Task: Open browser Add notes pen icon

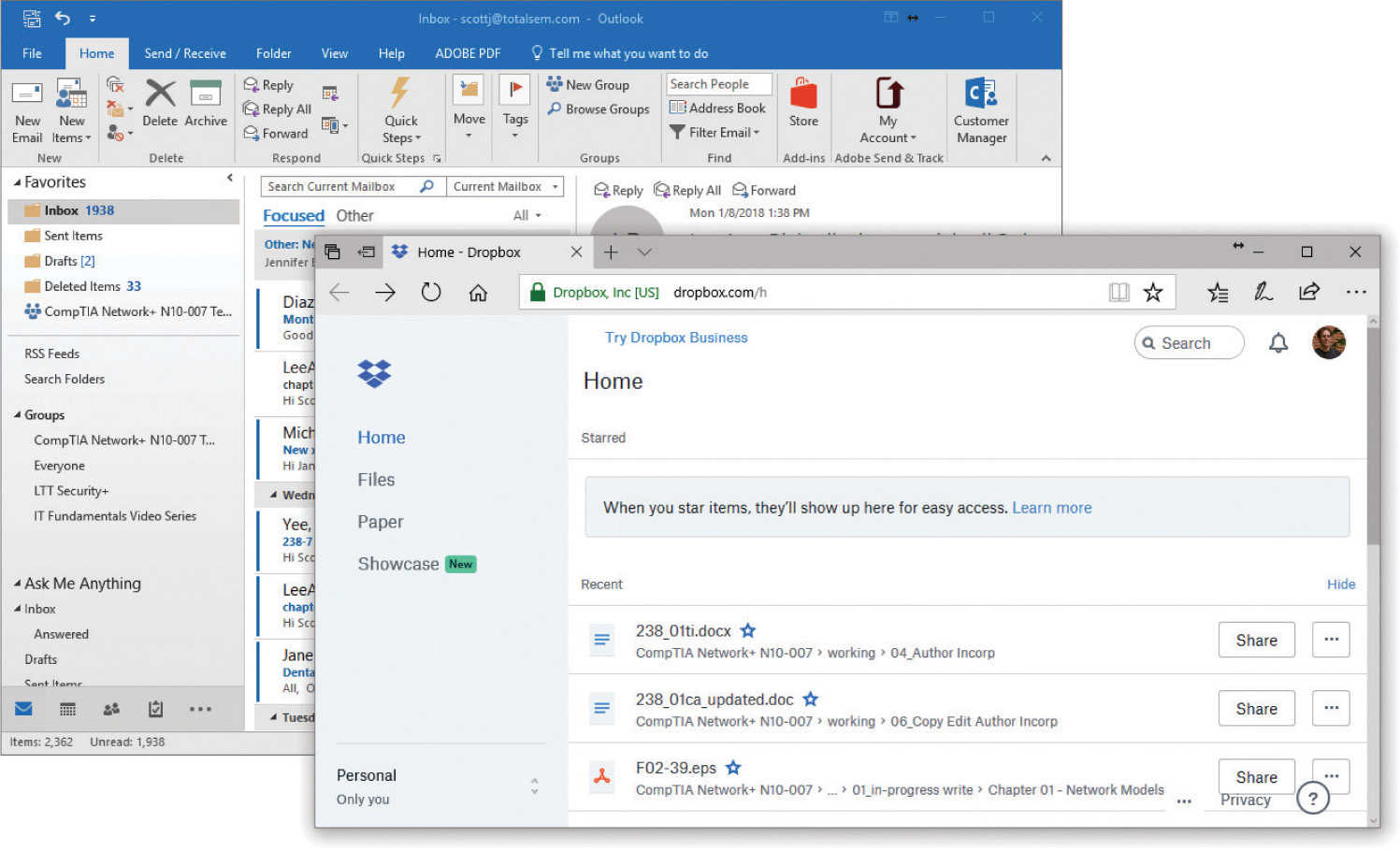Action: pyautogui.click(x=1263, y=292)
